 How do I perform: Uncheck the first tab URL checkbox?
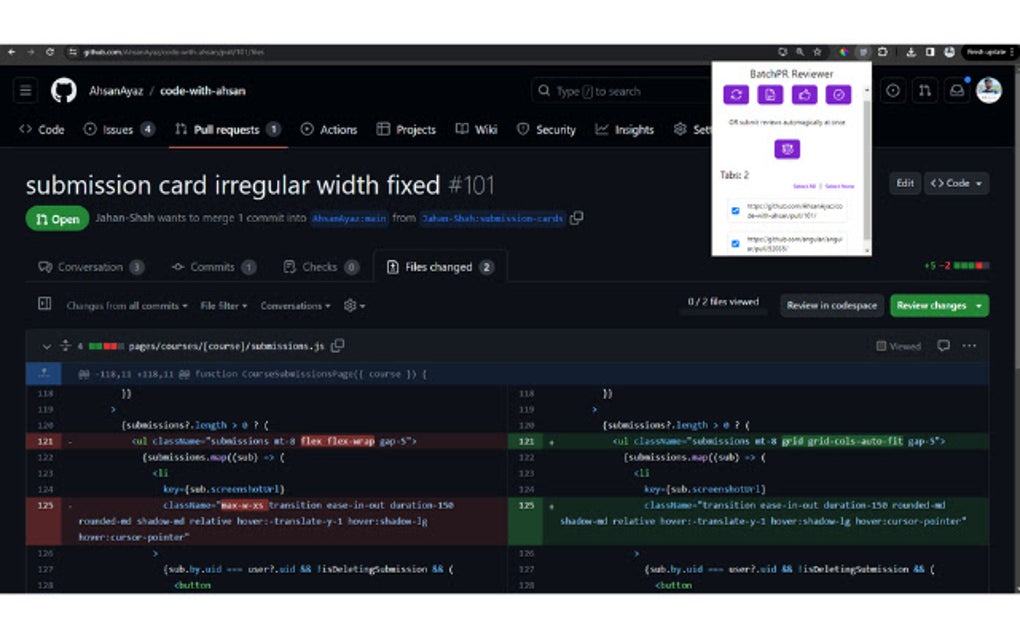pyautogui.click(x=735, y=210)
